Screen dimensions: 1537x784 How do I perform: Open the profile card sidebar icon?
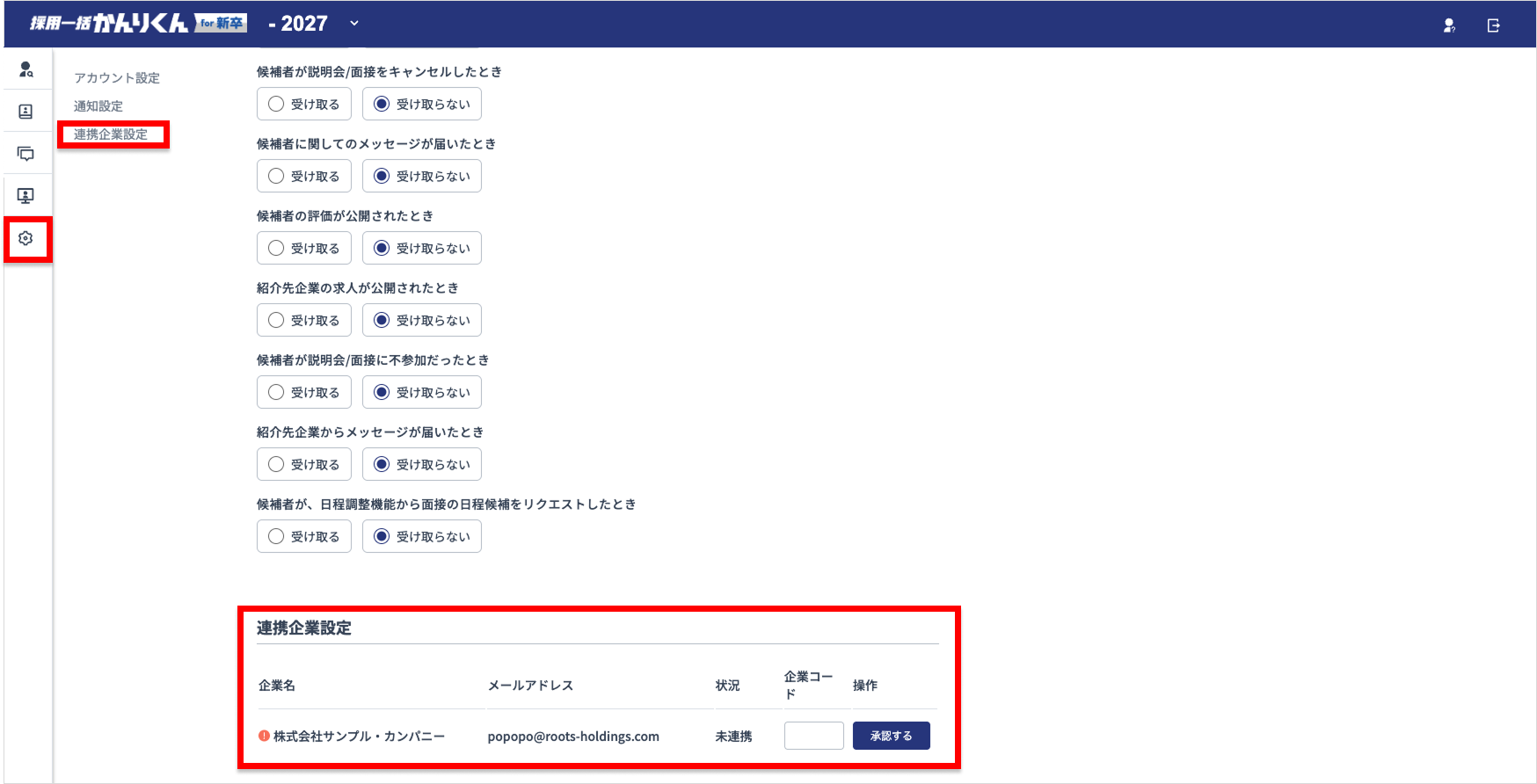pyautogui.click(x=26, y=112)
